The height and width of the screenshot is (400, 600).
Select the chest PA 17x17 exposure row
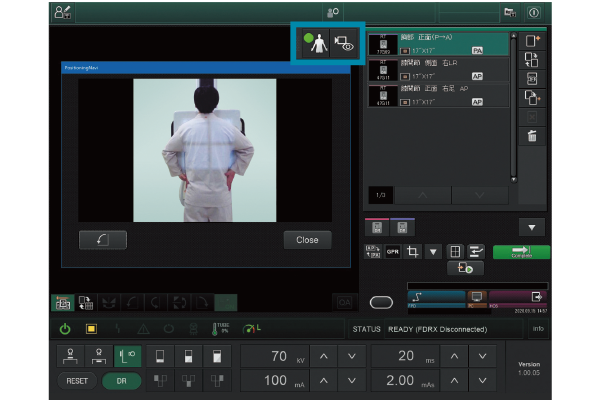(438, 44)
